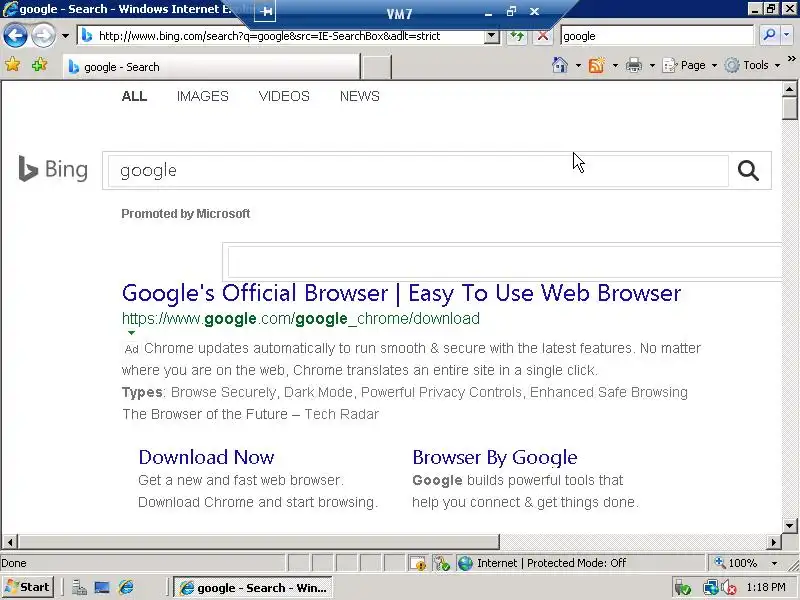Click the Print icon in command bar

[x=634, y=65]
